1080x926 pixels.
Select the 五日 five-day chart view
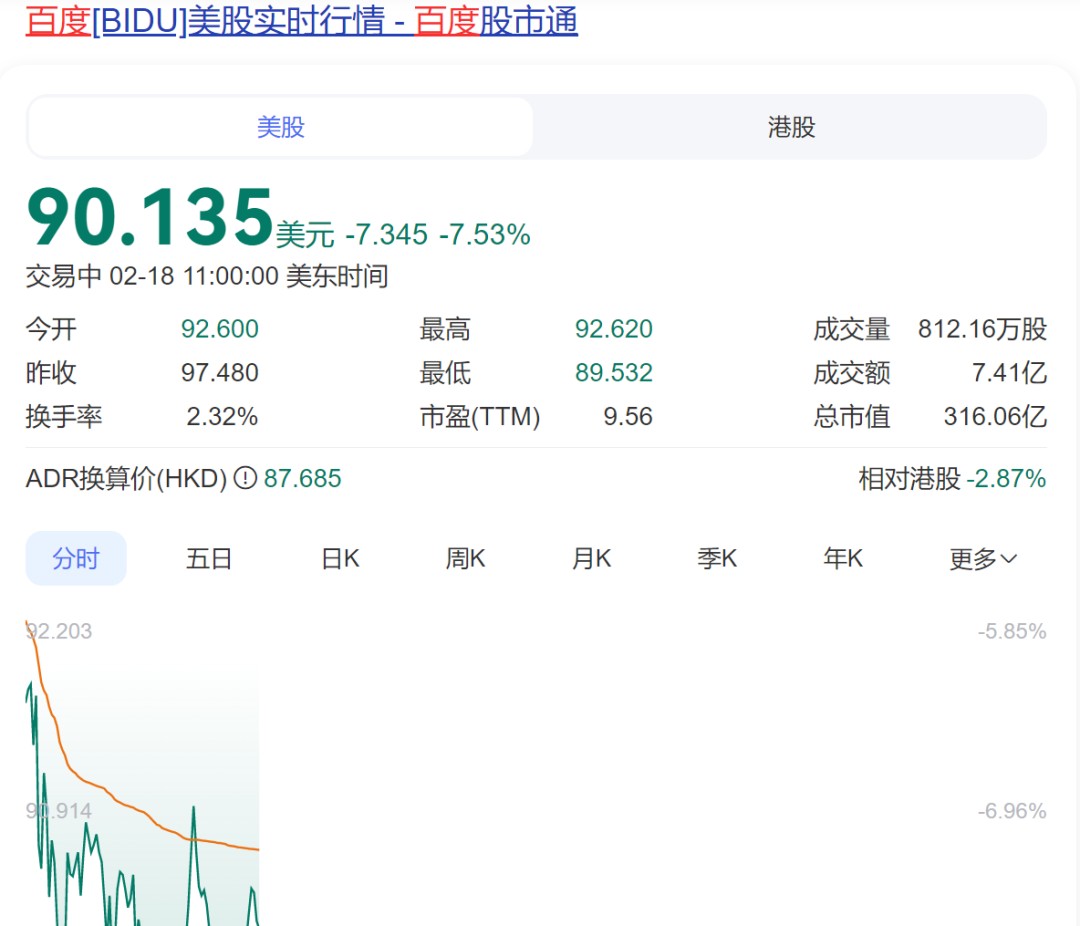209,558
